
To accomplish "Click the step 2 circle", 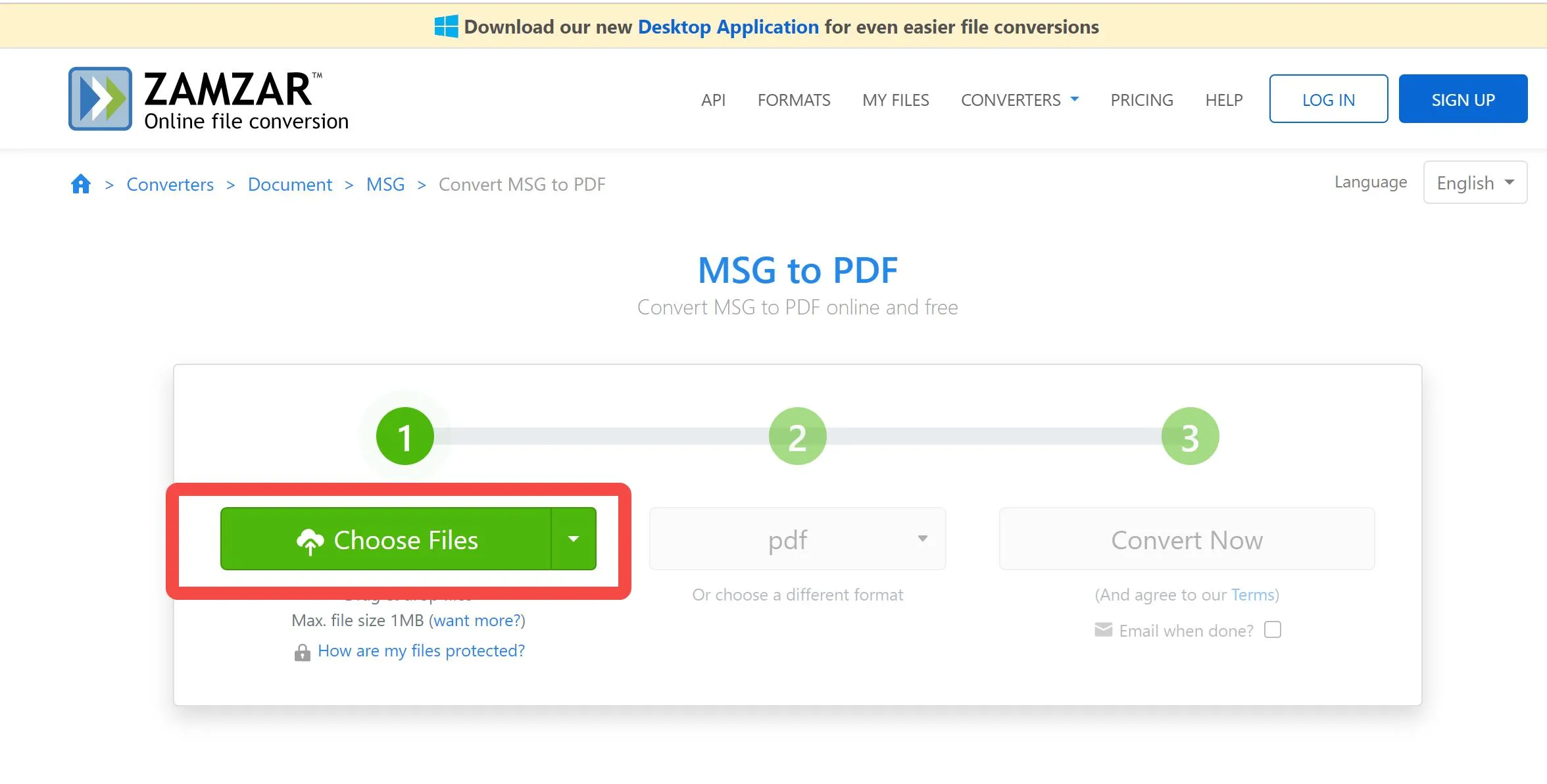I will 797,436.
